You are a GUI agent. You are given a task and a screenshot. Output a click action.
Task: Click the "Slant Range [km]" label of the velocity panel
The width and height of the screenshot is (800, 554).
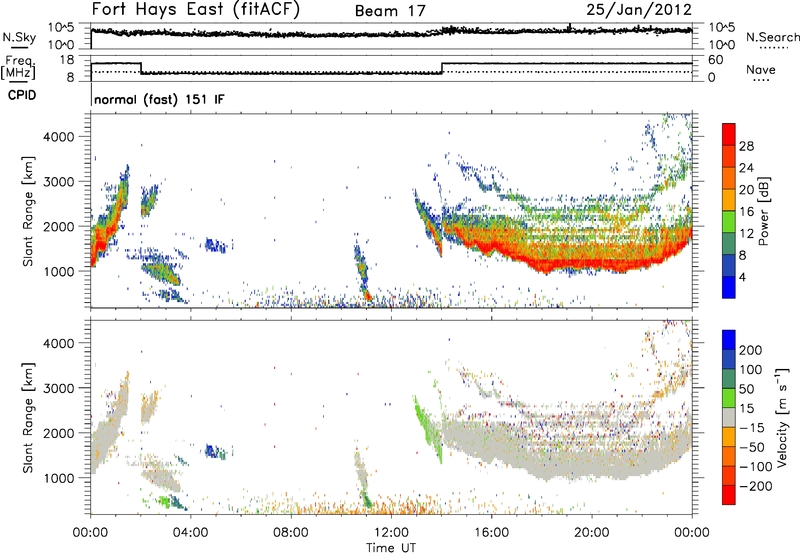(28, 417)
